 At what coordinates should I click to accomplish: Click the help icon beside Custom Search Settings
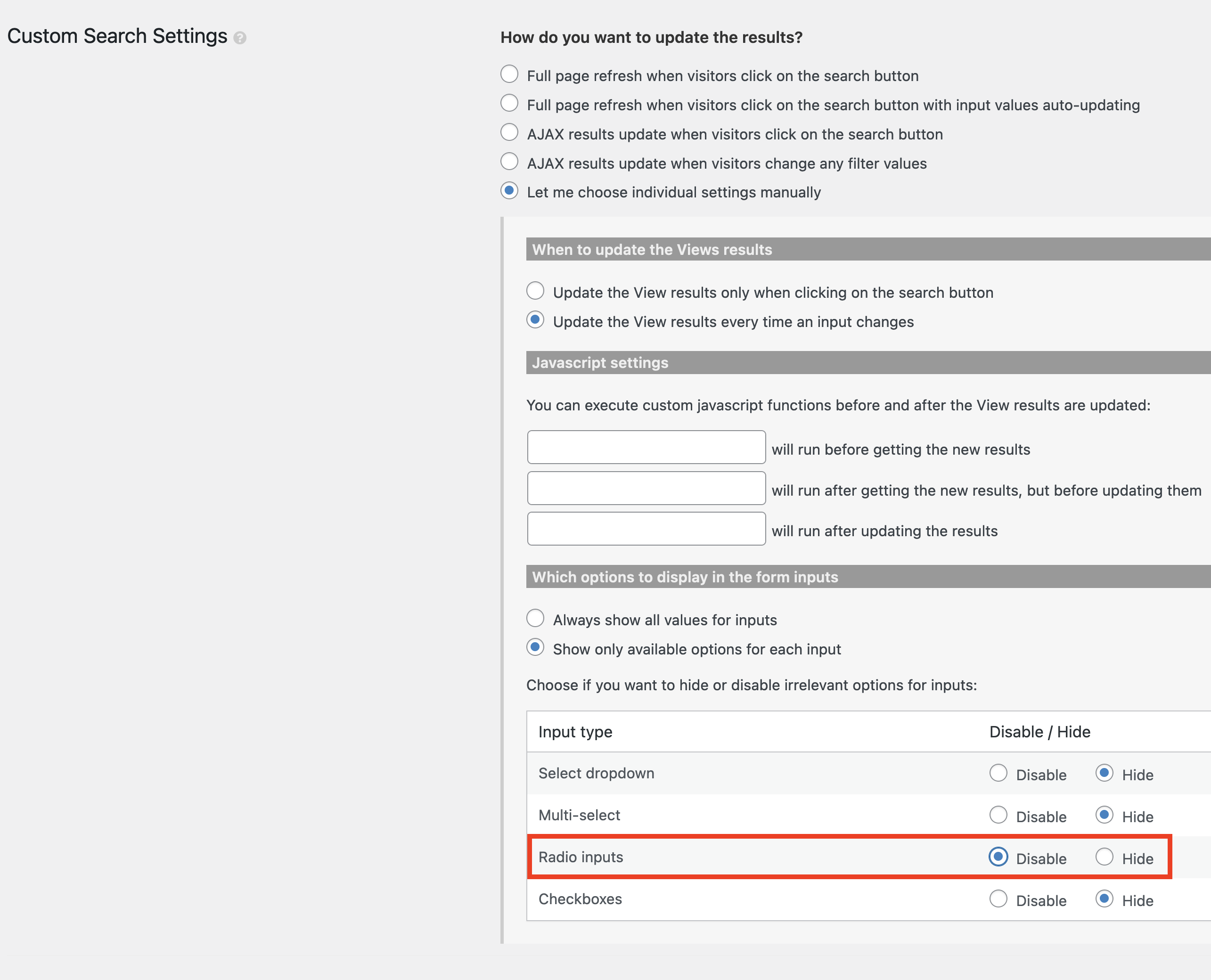tap(239, 38)
